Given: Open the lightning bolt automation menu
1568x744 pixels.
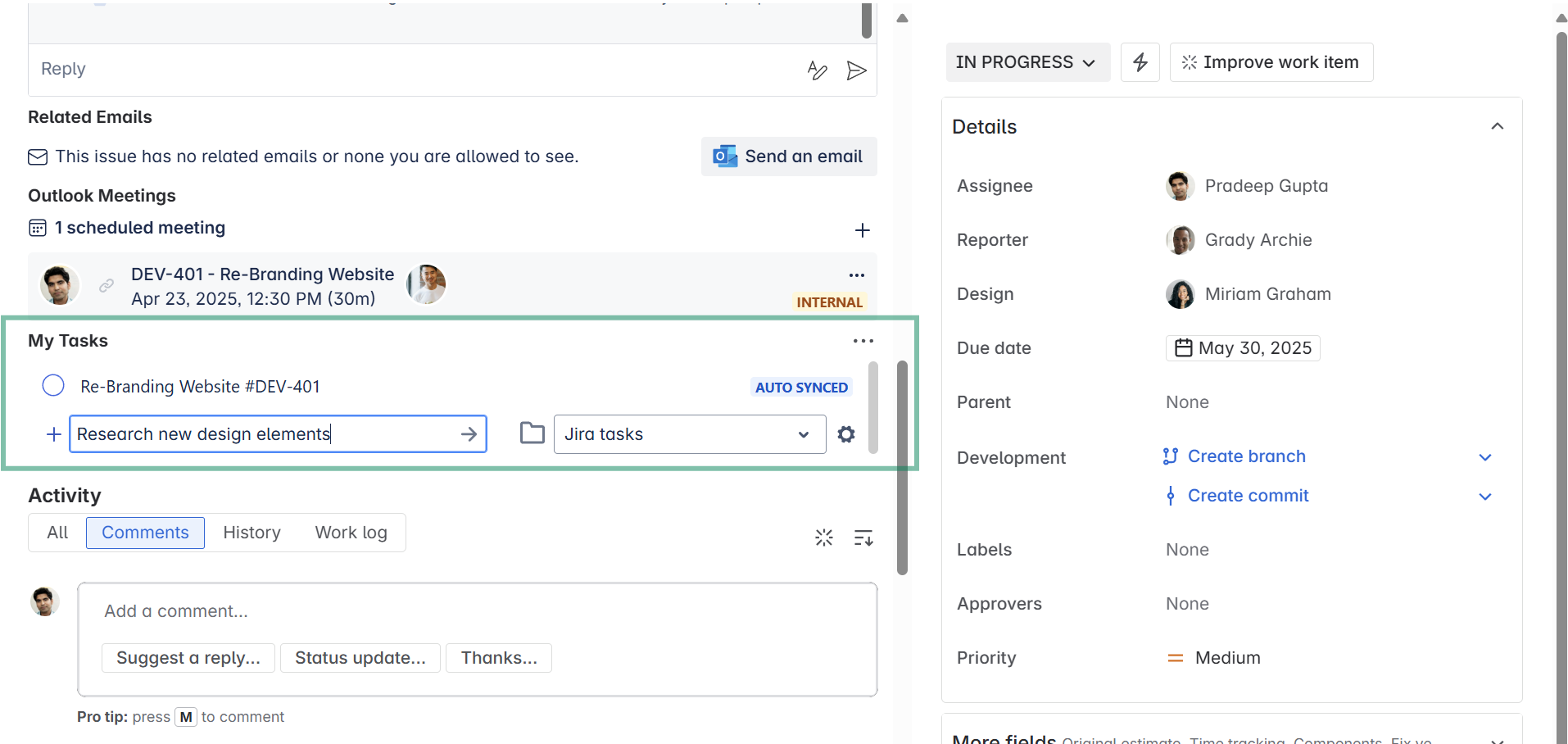Looking at the screenshot, I should 1140,62.
